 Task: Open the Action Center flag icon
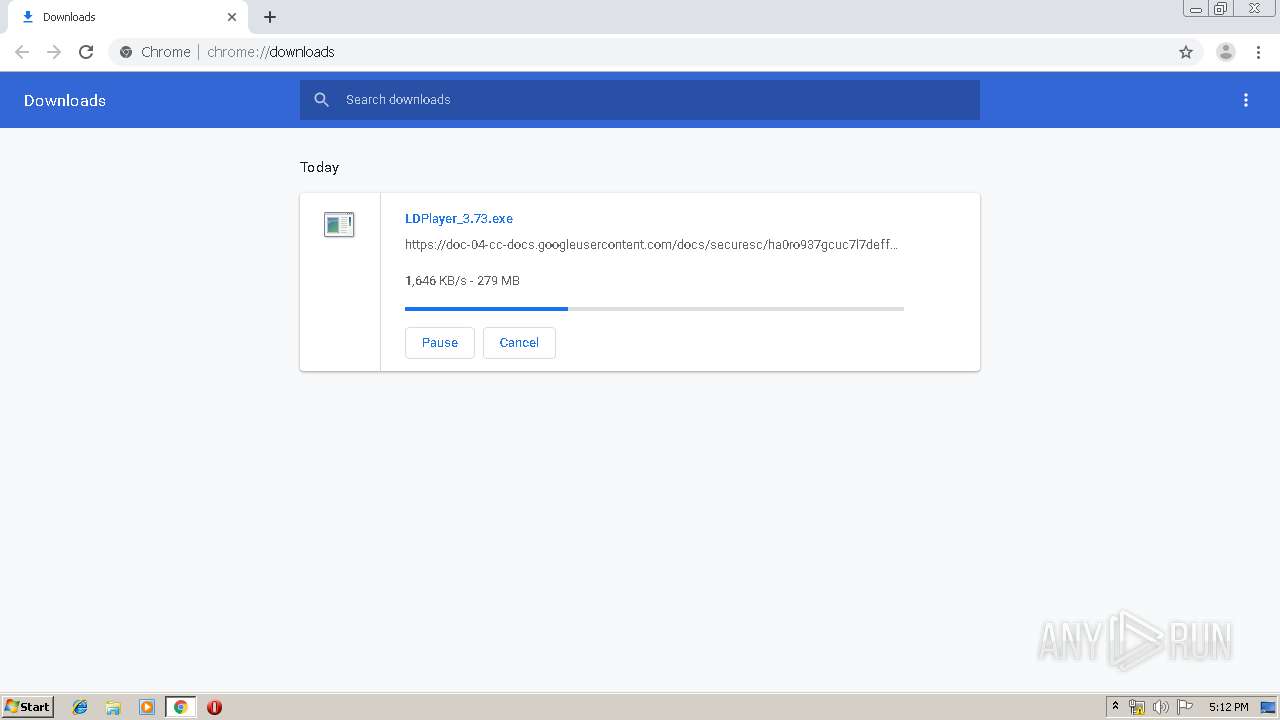pyautogui.click(x=1185, y=707)
